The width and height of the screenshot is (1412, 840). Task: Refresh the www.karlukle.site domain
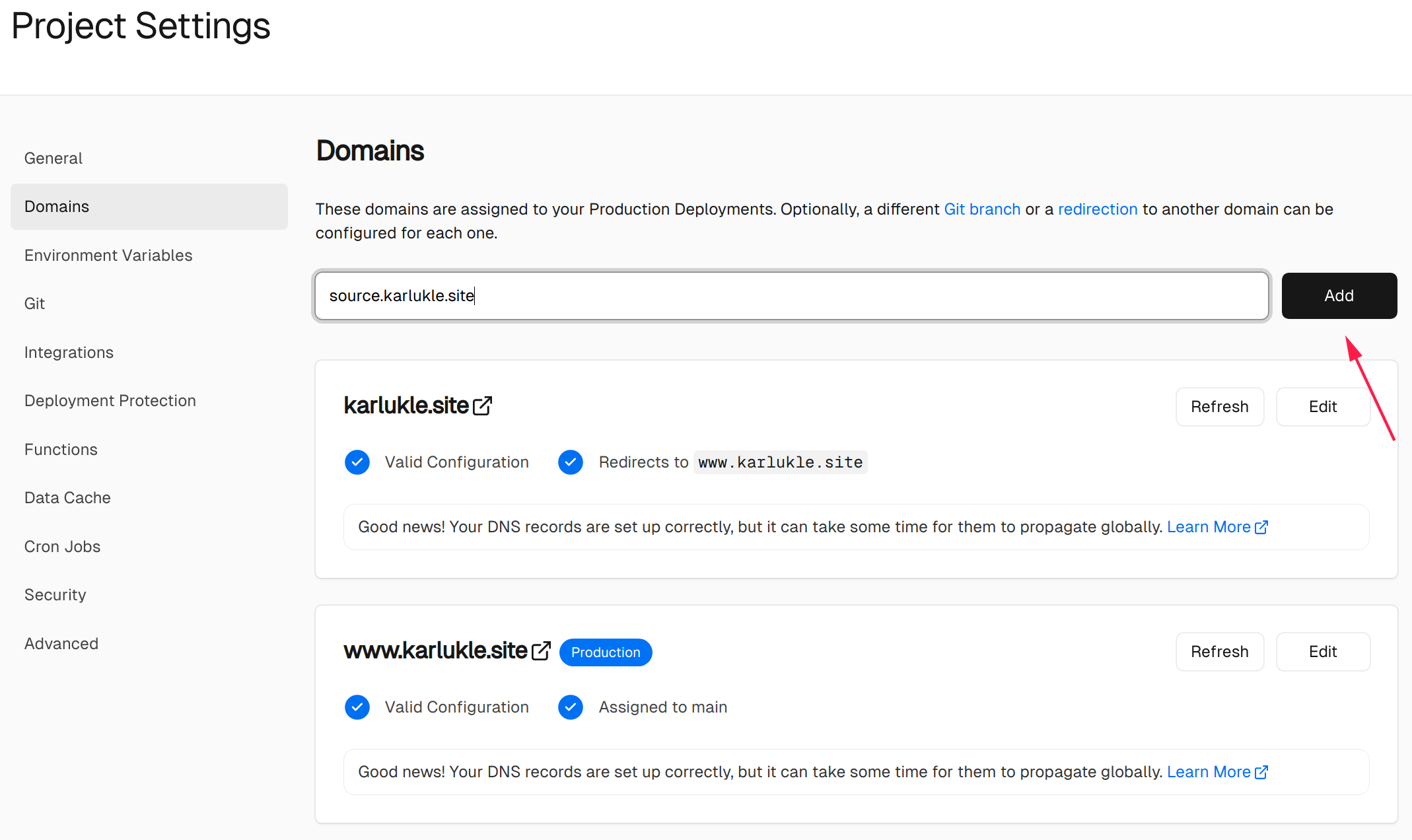click(x=1219, y=652)
